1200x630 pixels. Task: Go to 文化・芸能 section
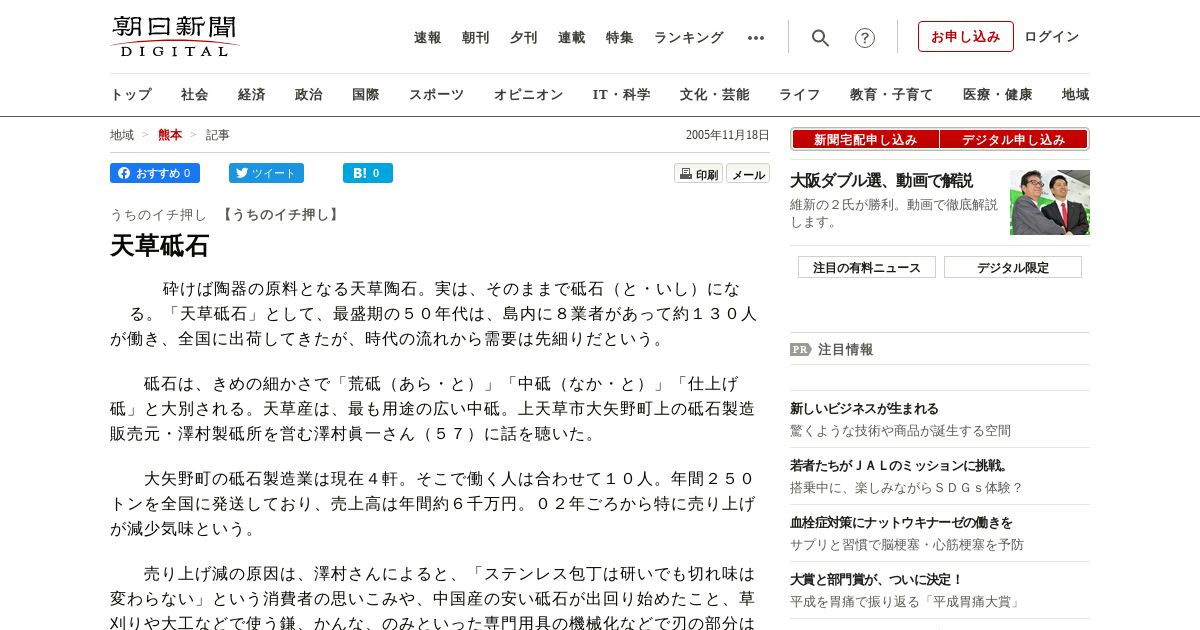(x=715, y=95)
